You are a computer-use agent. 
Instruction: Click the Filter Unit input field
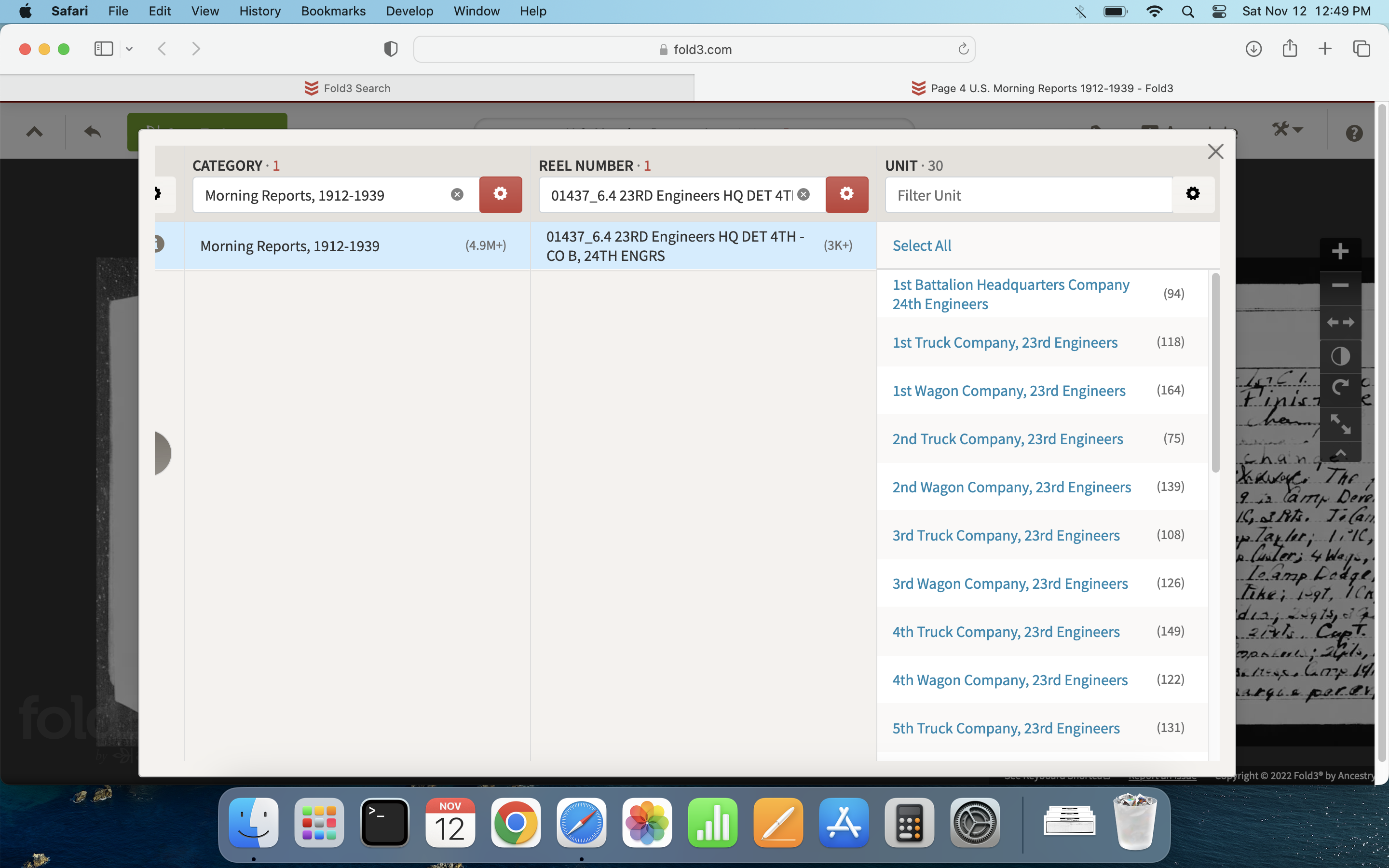pos(1027,195)
